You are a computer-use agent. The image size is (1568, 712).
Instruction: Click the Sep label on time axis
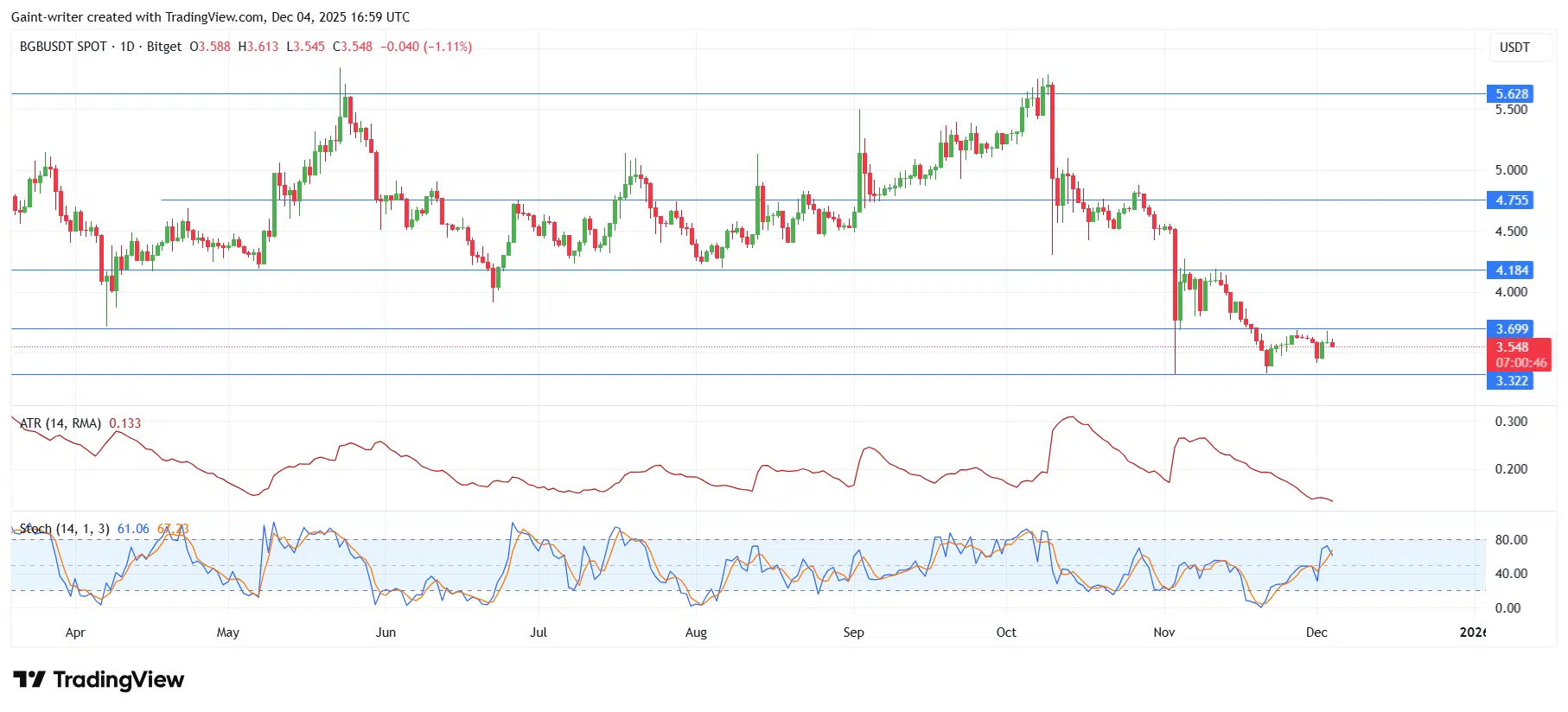coord(853,633)
